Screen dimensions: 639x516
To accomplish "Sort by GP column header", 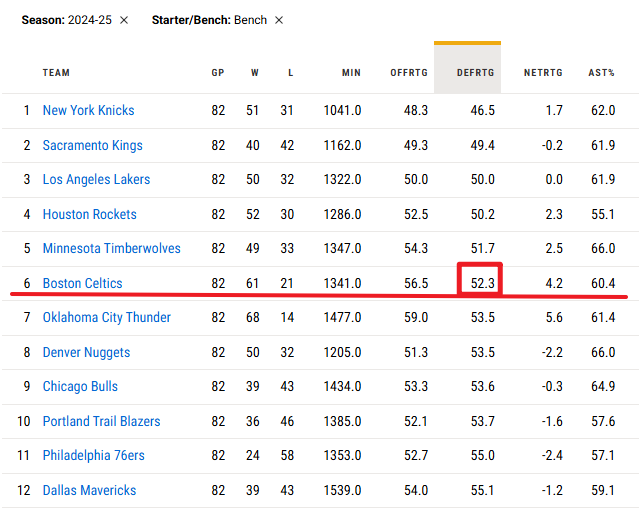I will click(218, 73).
